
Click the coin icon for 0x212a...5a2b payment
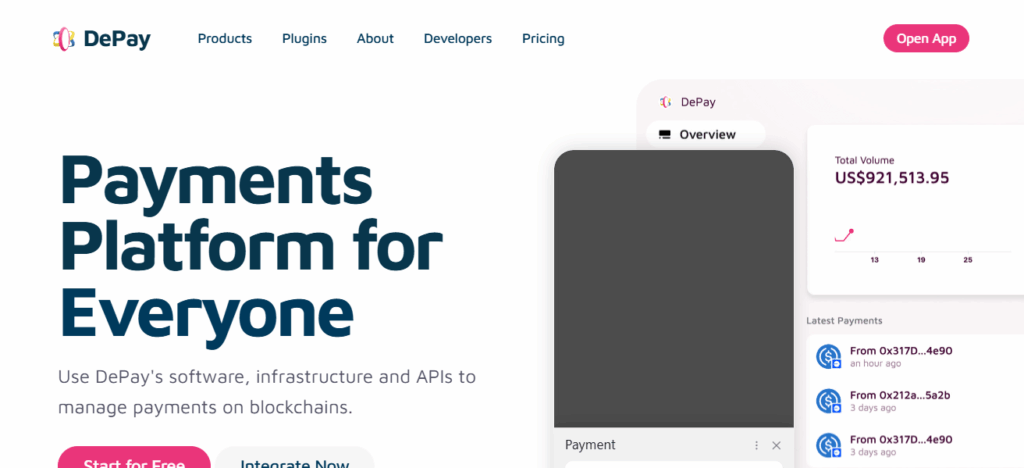(828, 401)
